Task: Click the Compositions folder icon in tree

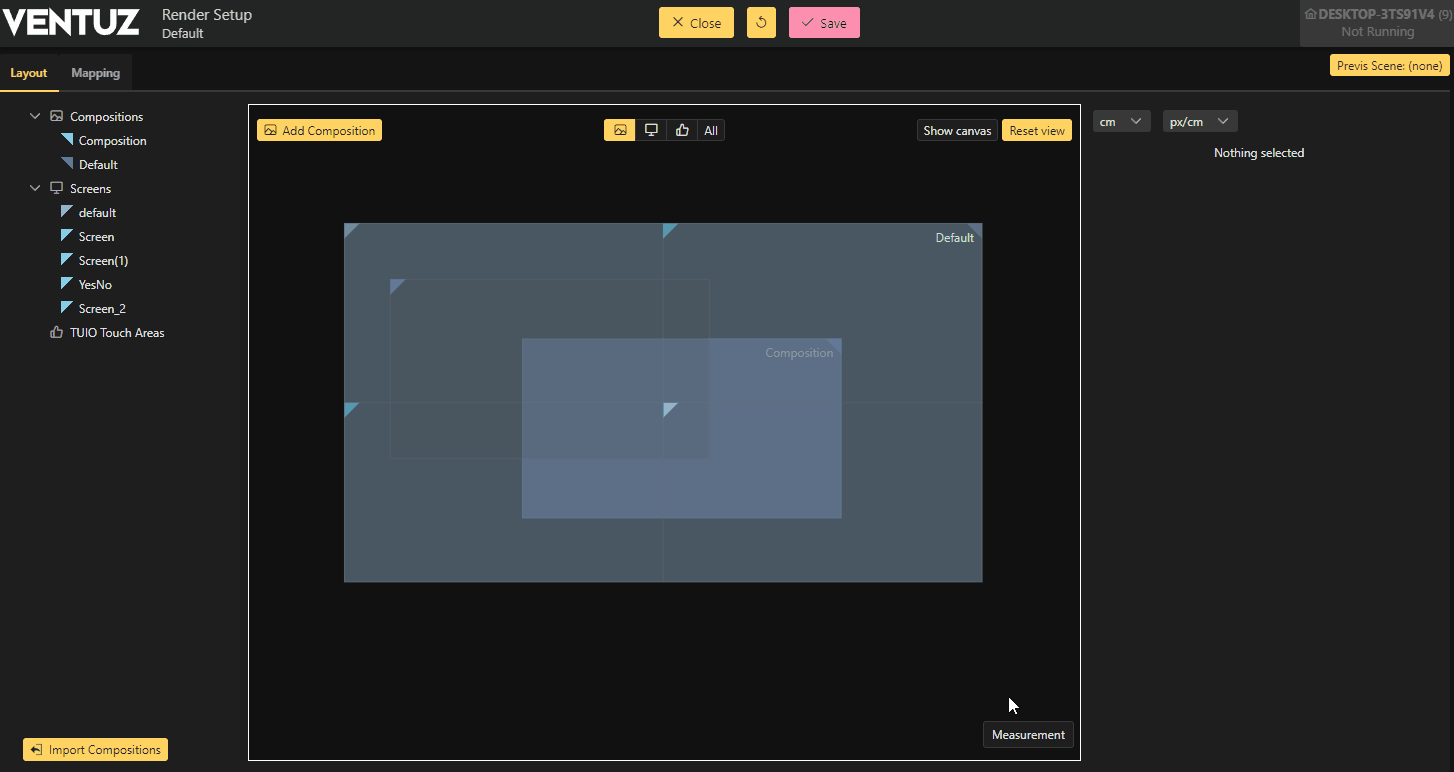Action: (x=57, y=117)
